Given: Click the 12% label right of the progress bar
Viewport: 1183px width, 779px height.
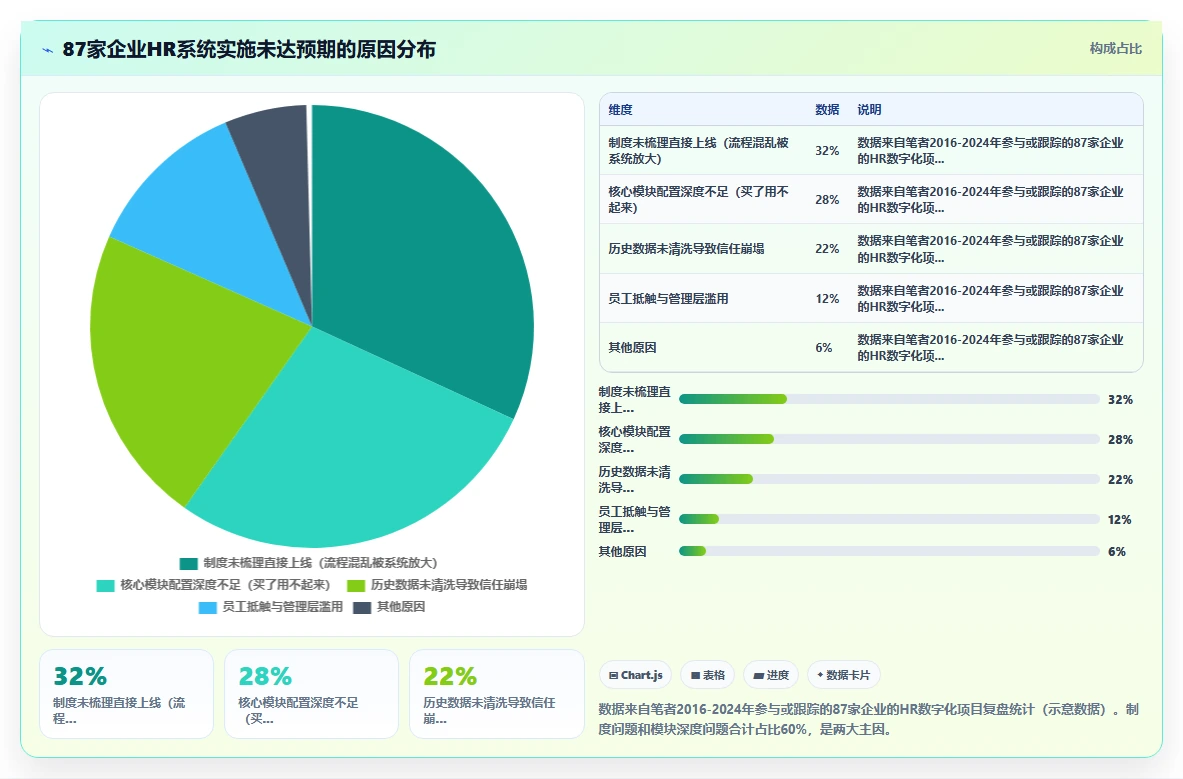Looking at the screenshot, I should click(x=1120, y=520).
